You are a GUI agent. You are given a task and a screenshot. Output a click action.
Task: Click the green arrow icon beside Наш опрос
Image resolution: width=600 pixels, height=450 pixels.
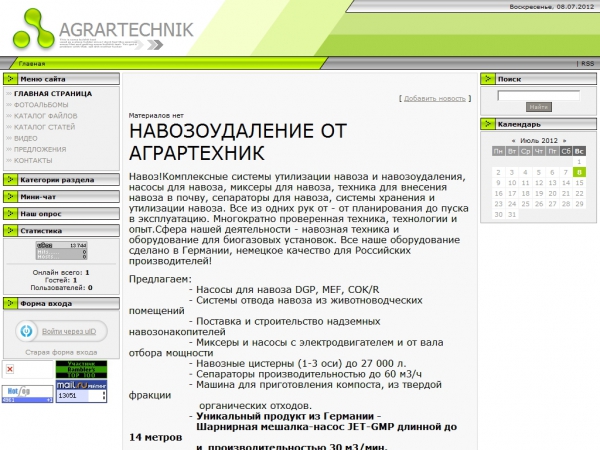coord(10,214)
